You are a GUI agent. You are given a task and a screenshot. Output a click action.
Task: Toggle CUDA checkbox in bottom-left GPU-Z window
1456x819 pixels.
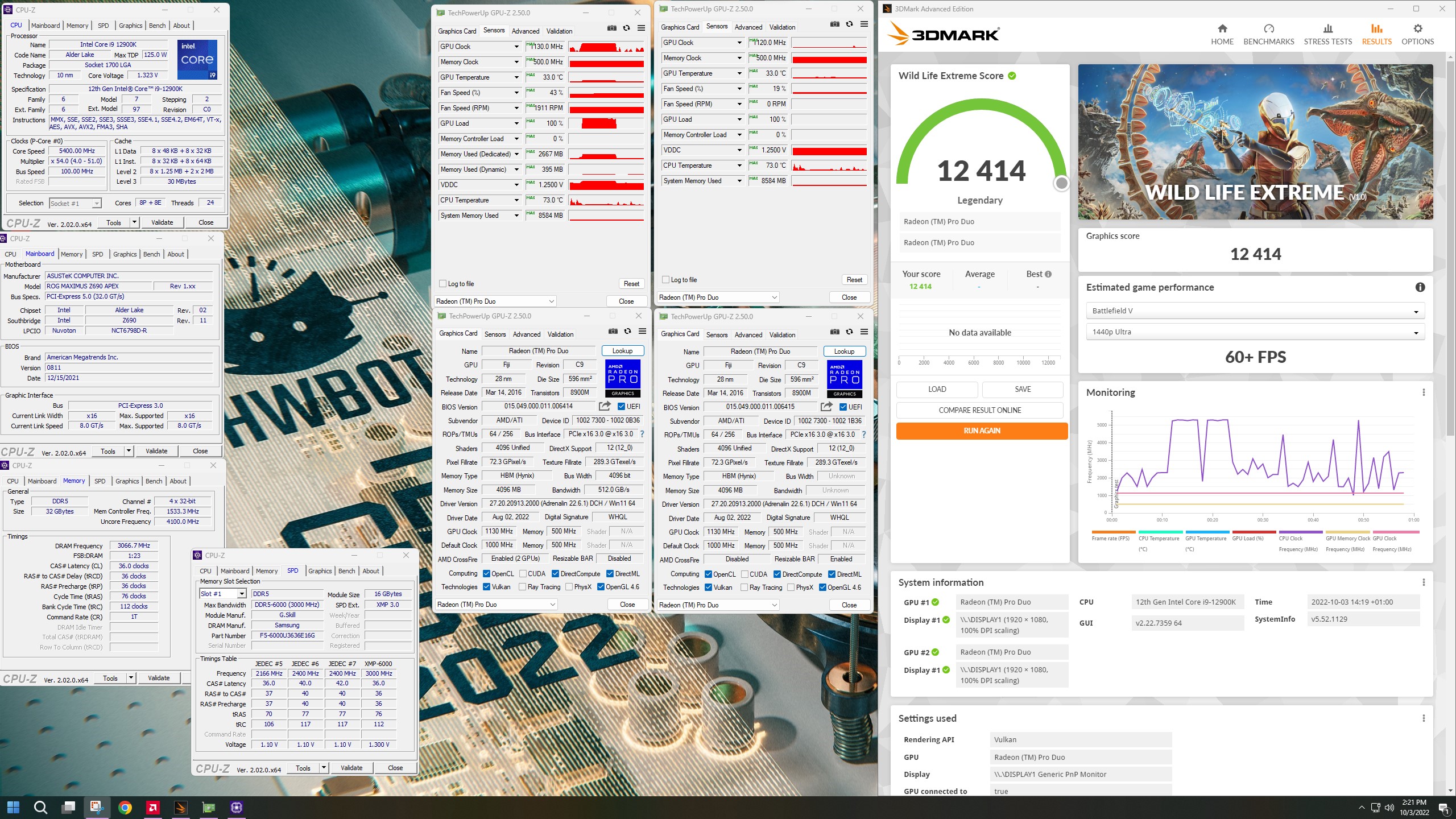[x=523, y=574]
